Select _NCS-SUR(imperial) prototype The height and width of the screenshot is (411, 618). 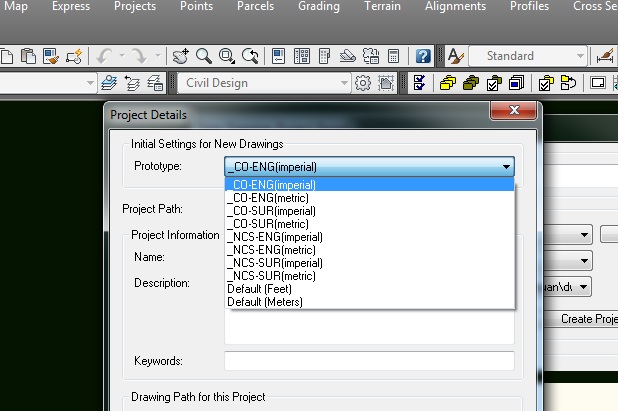pos(370,263)
